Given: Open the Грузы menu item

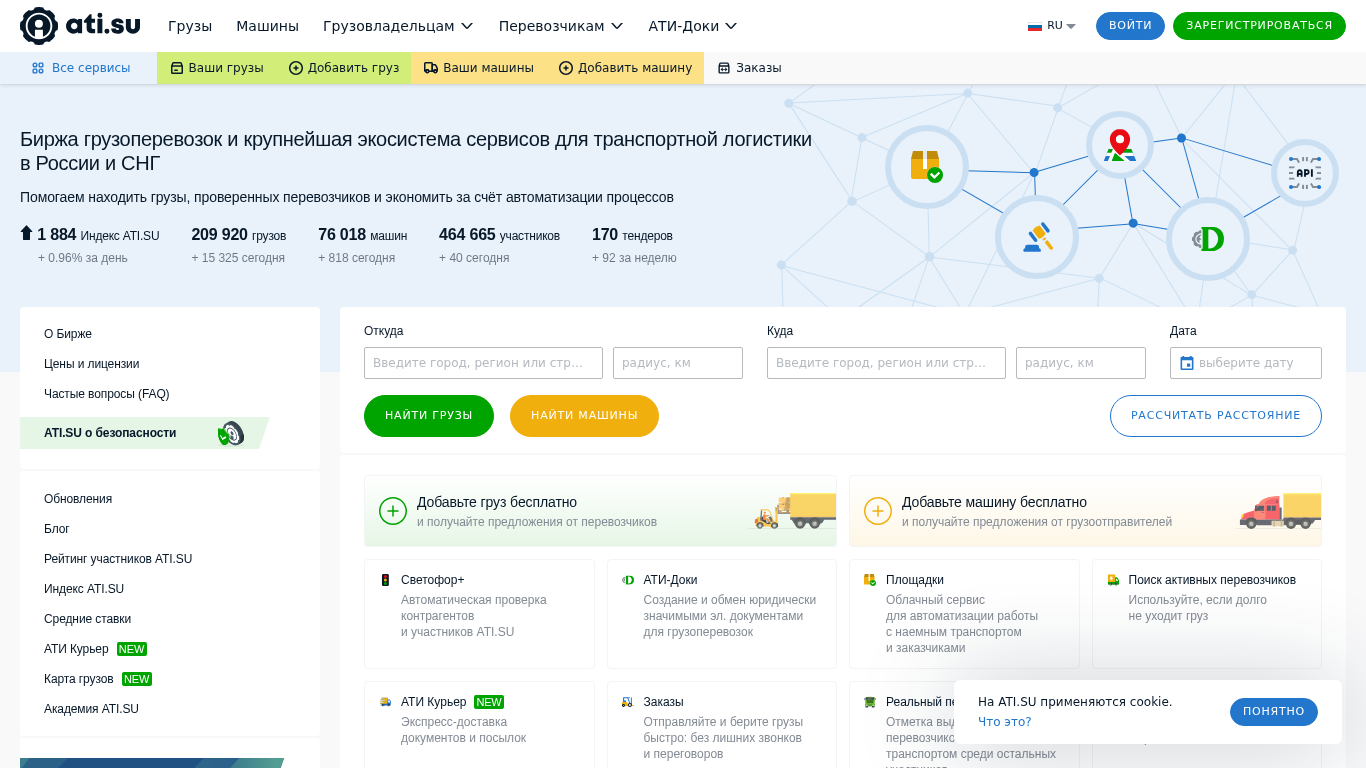Looking at the screenshot, I should coord(190,26).
